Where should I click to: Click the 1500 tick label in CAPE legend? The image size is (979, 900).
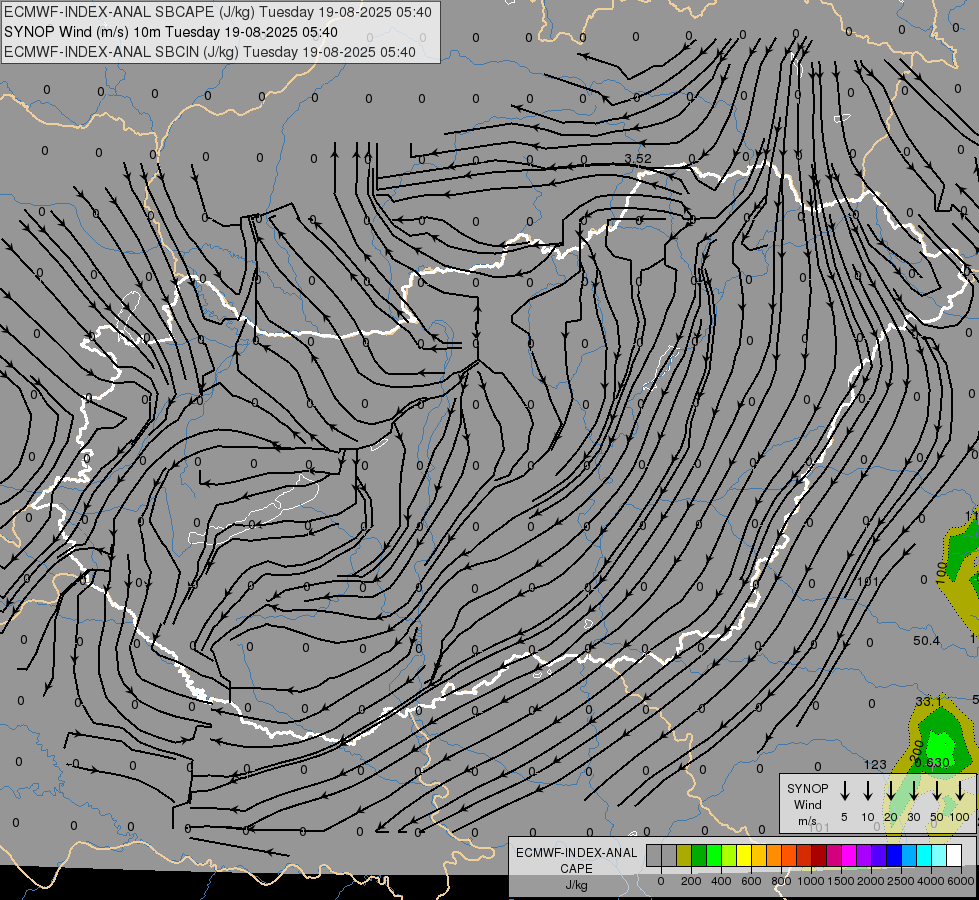pos(841,881)
